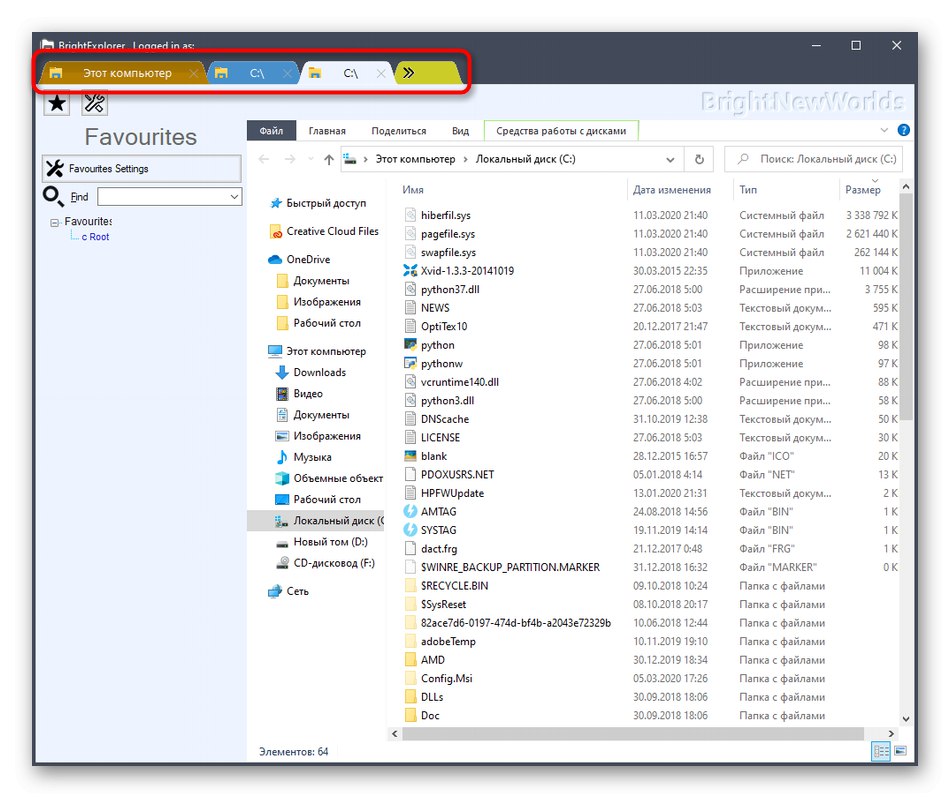The image size is (950, 798).
Task: Click the overflow tabs double-arrow icon
Action: pyautogui.click(x=409, y=73)
